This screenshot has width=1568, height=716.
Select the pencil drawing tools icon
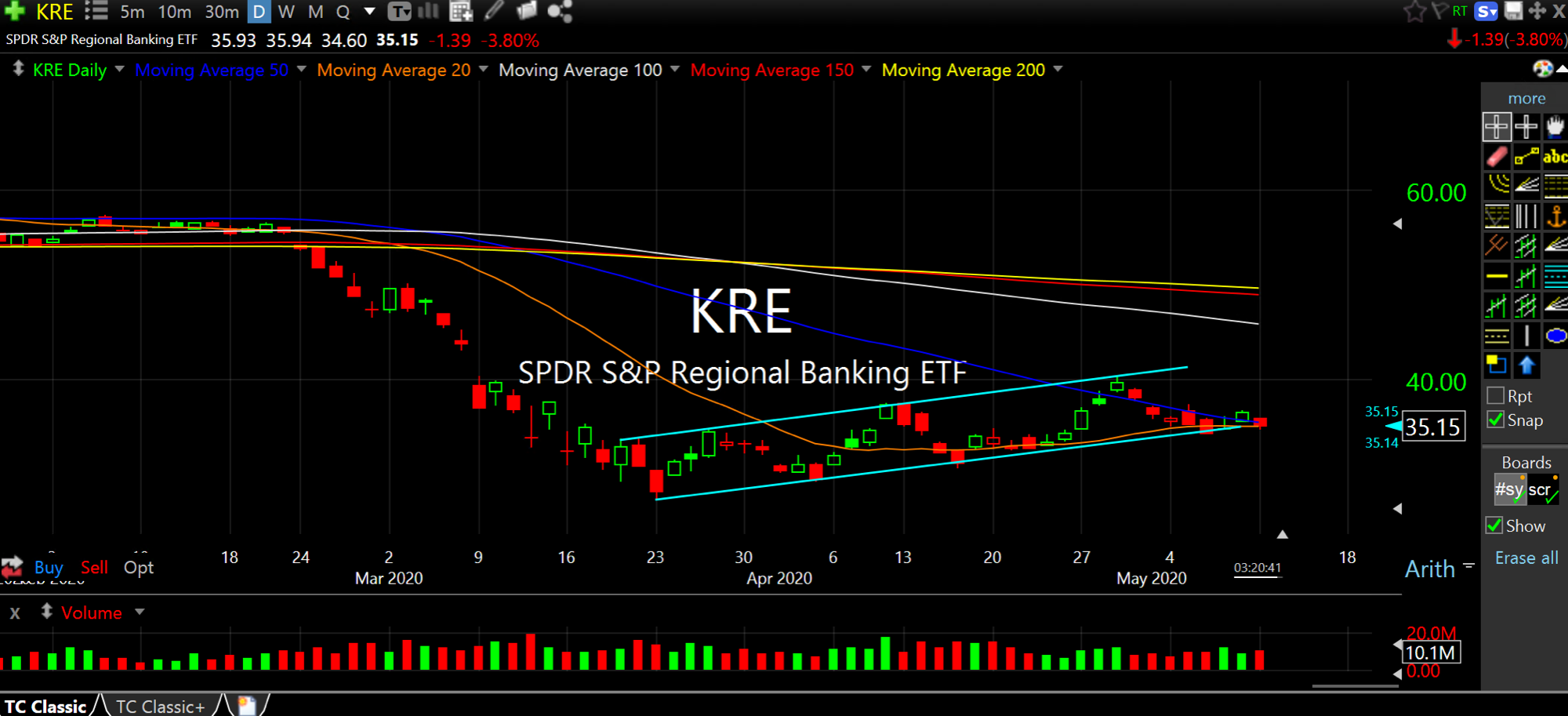[494, 11]
